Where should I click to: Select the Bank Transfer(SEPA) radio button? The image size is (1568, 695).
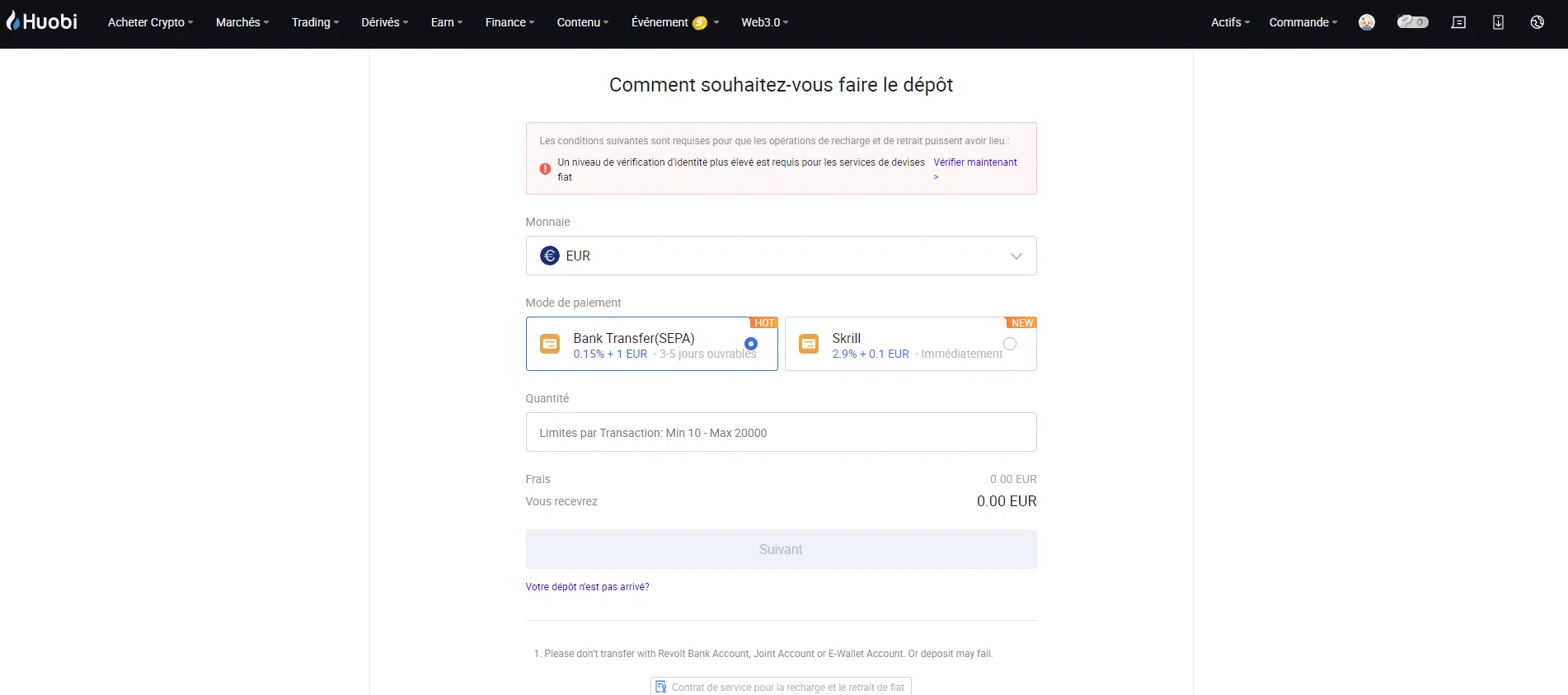click(x=751, y=343)
